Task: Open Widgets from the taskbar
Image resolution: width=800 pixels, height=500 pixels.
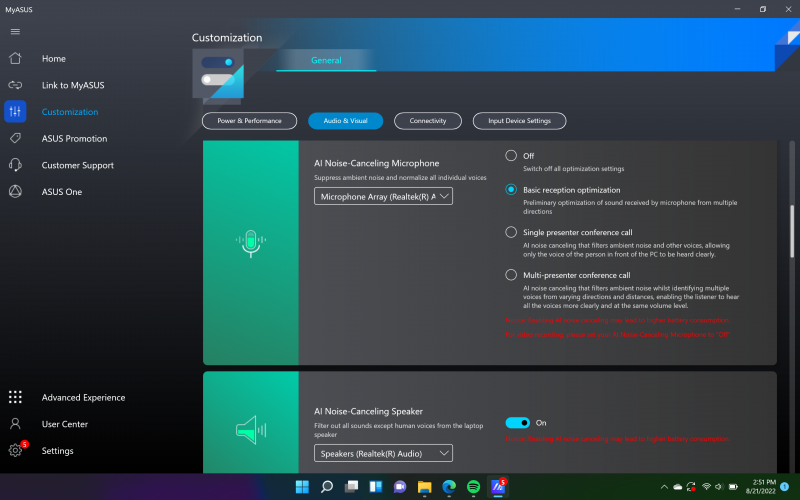Action: 376,487
